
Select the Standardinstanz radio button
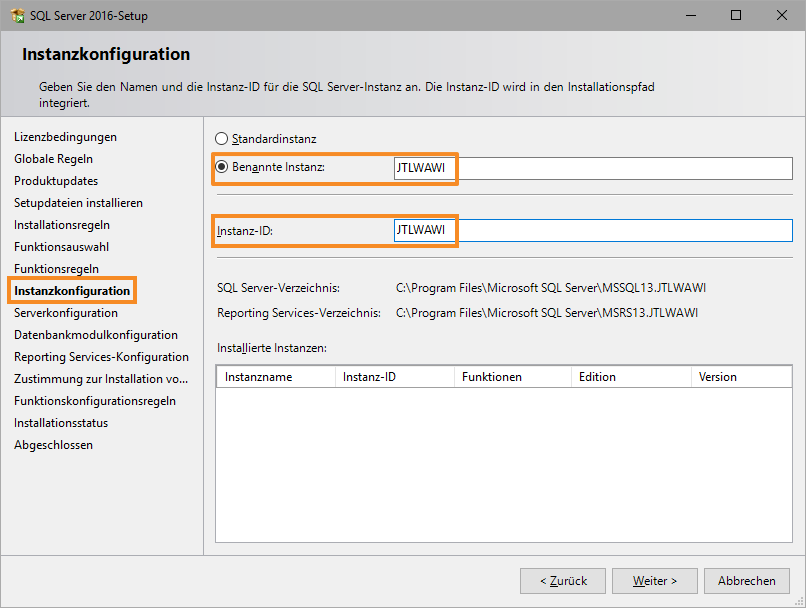222,139
